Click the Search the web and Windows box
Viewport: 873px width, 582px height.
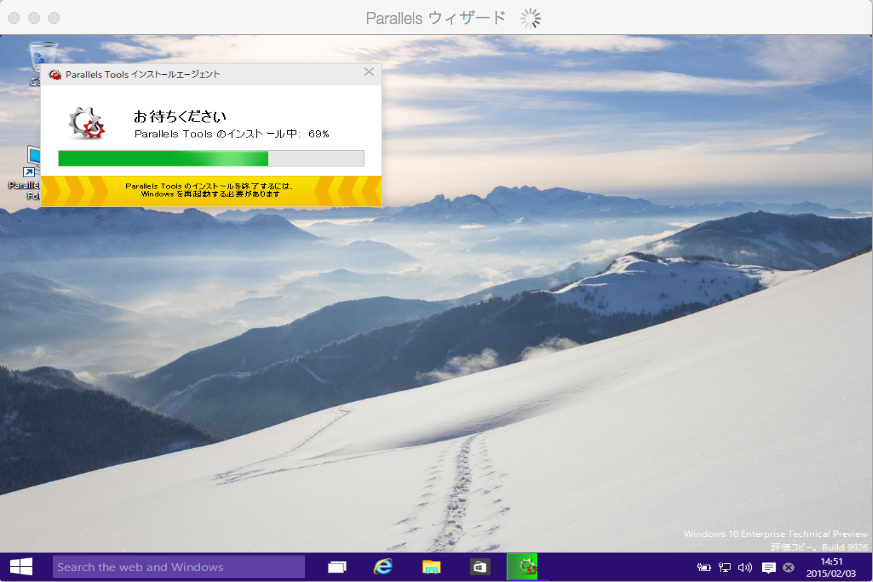[x=178, y=567]
